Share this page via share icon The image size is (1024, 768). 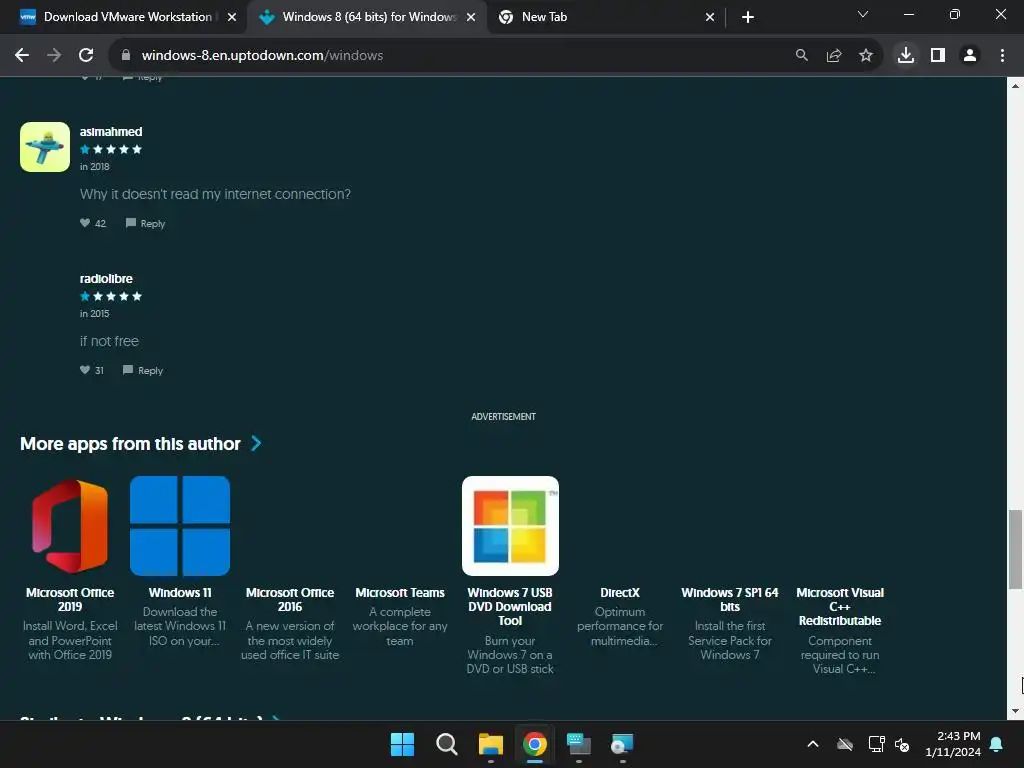[x=834, y=56]
